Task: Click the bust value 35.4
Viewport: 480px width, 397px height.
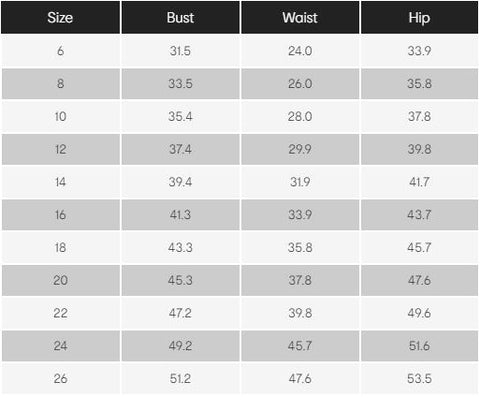Action: point(180,116)
